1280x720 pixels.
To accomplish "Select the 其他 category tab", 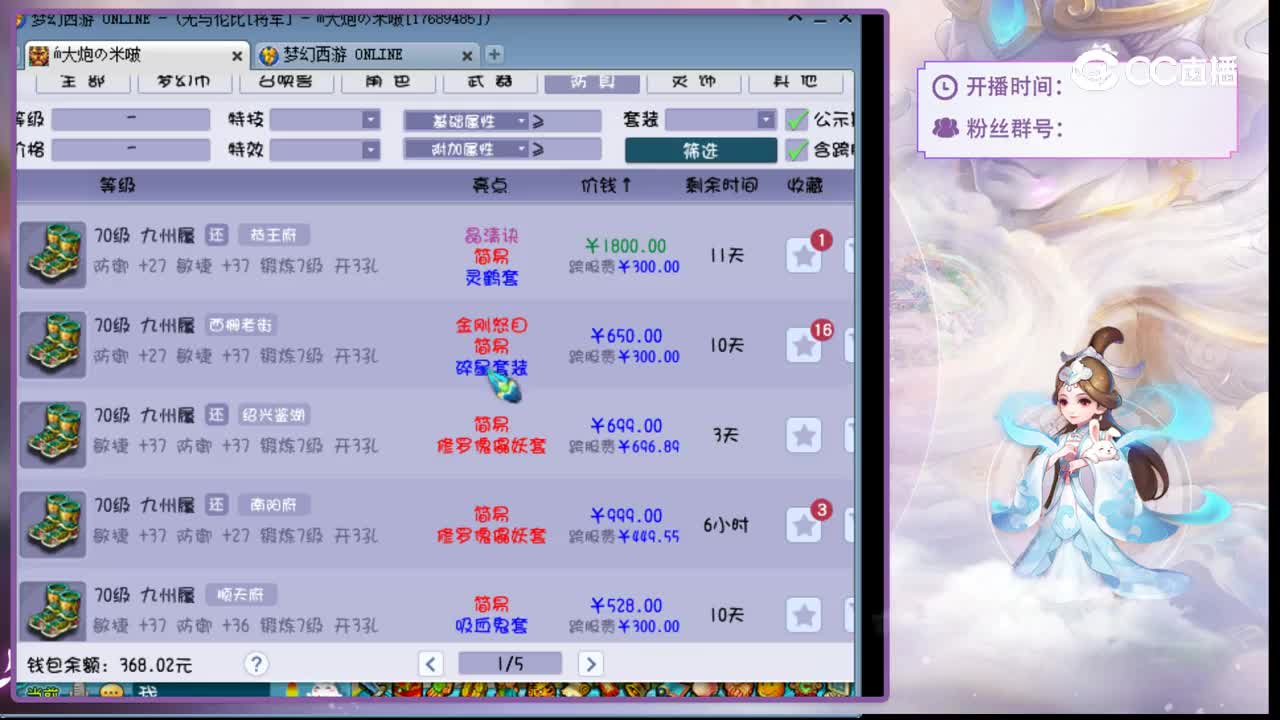I will [796, 82].
